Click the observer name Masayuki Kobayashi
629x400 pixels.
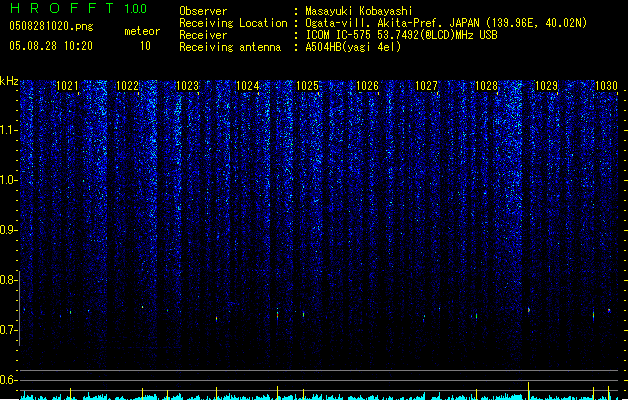click(x=359, y=11)
